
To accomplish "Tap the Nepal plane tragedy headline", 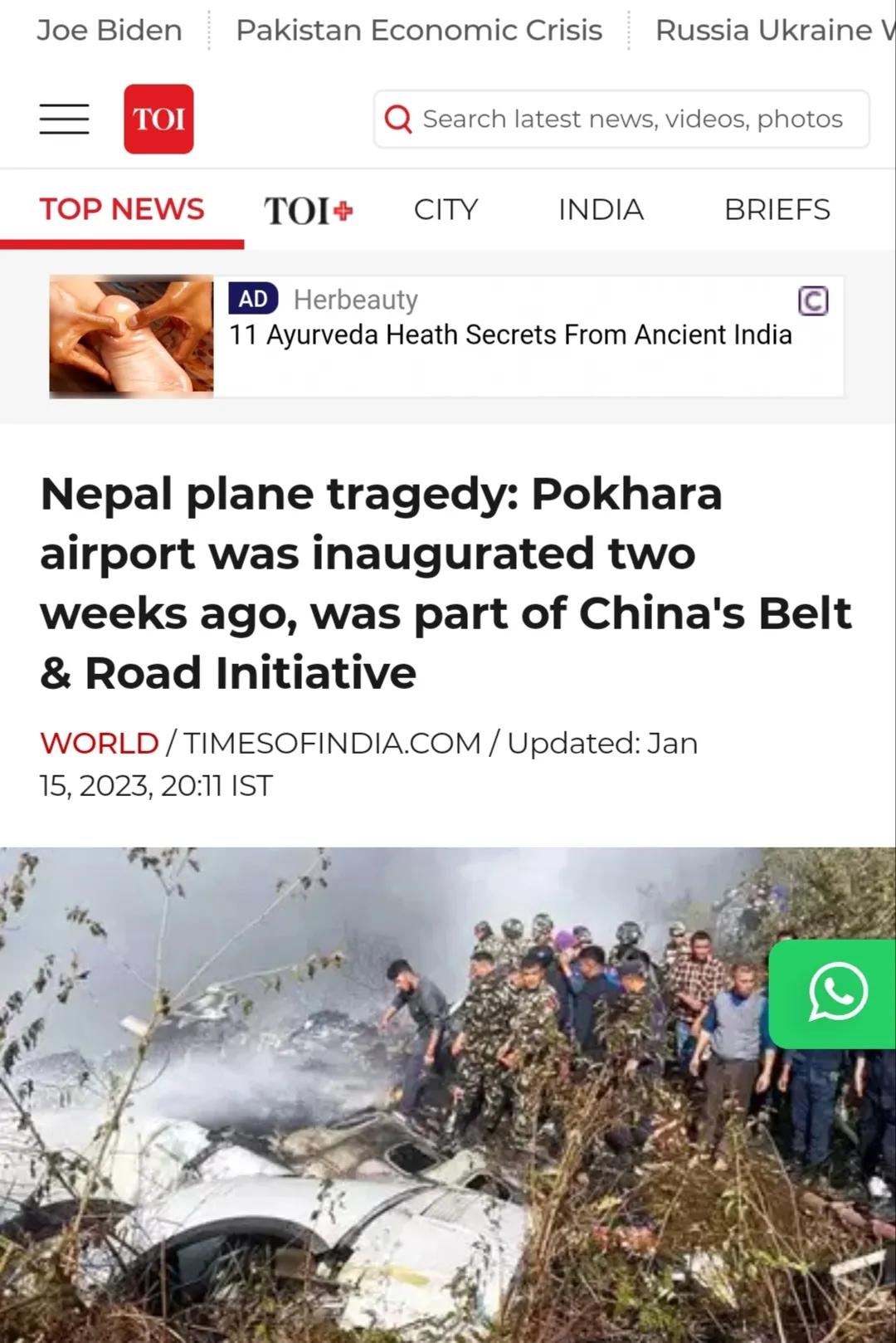I will click(446, 583).
